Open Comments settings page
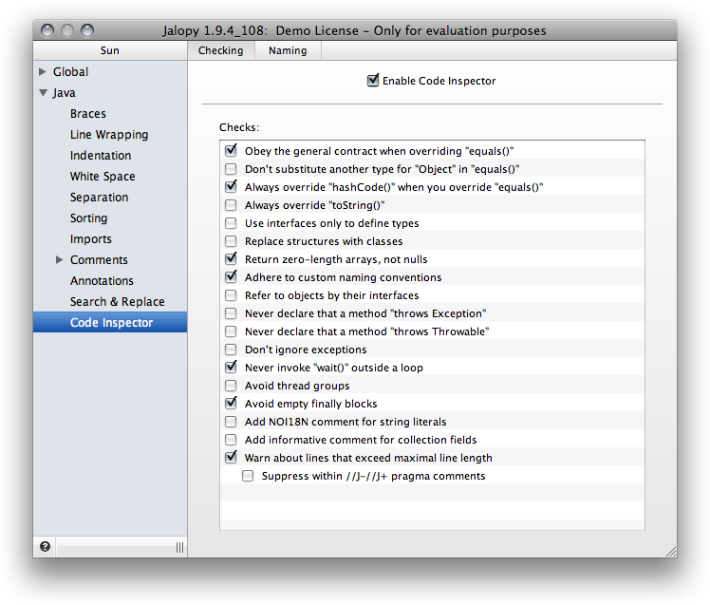The height and width of the screenshot is (605, 710). pos(99,260)
